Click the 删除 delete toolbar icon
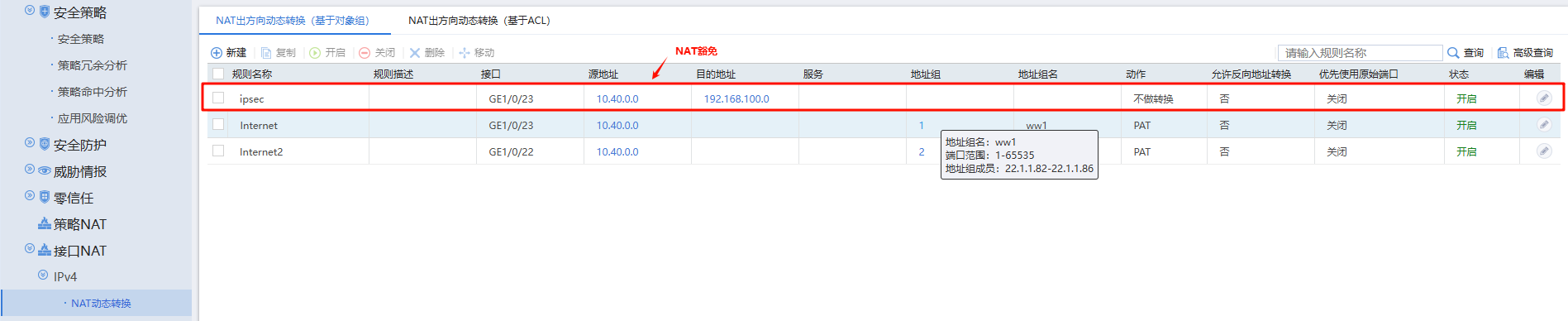Screen dimensions: 1568x321 click(415, 53)
